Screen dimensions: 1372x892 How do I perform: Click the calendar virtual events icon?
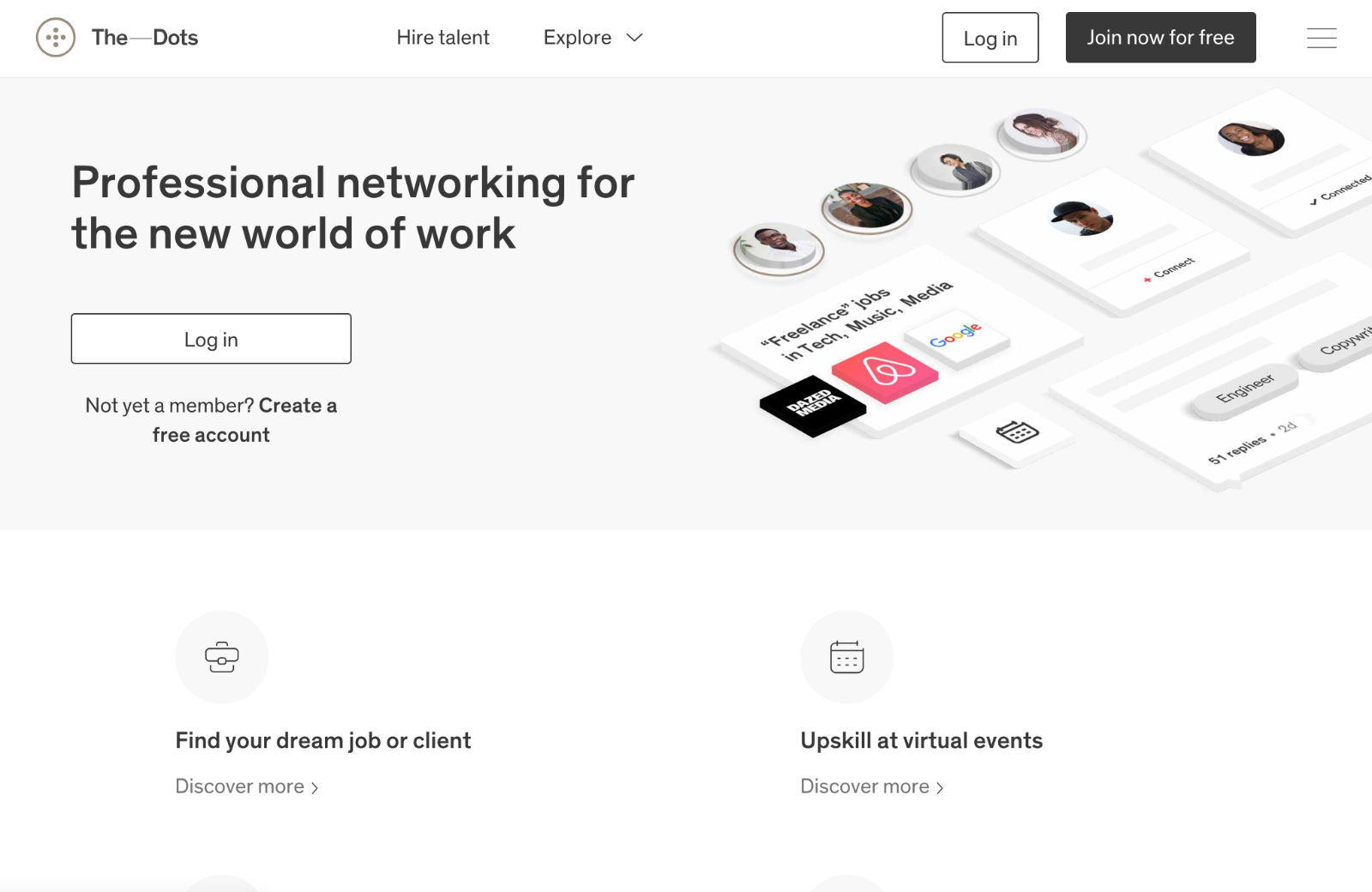click(x=847, y=657)
